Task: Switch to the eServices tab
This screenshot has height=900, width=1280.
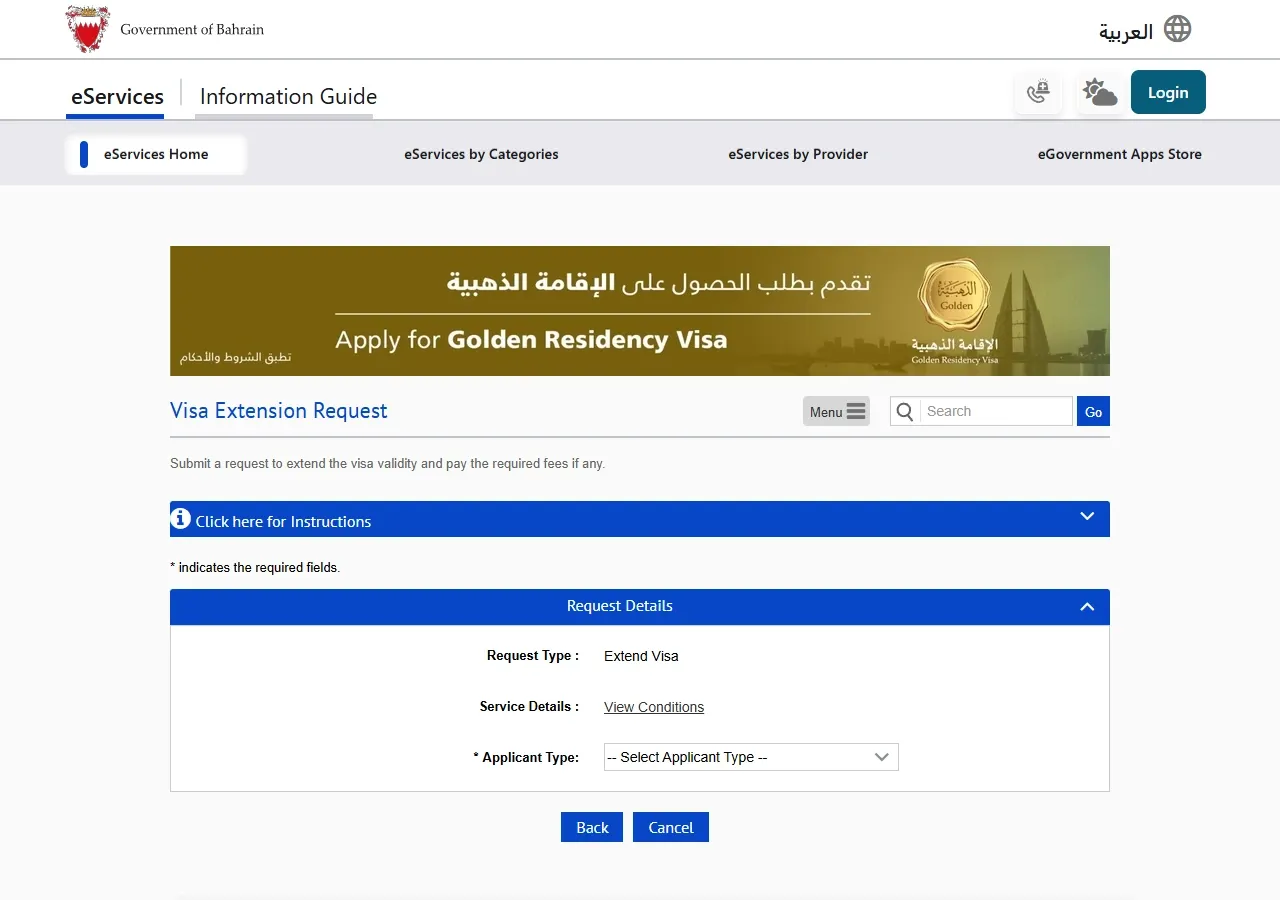Action: (117, 97)
